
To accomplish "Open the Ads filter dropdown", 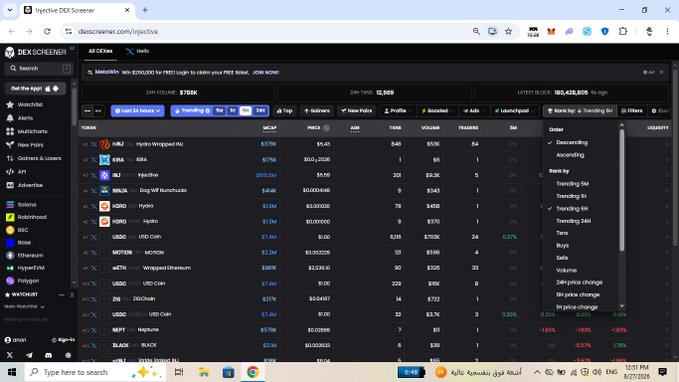I will (473, 111).
